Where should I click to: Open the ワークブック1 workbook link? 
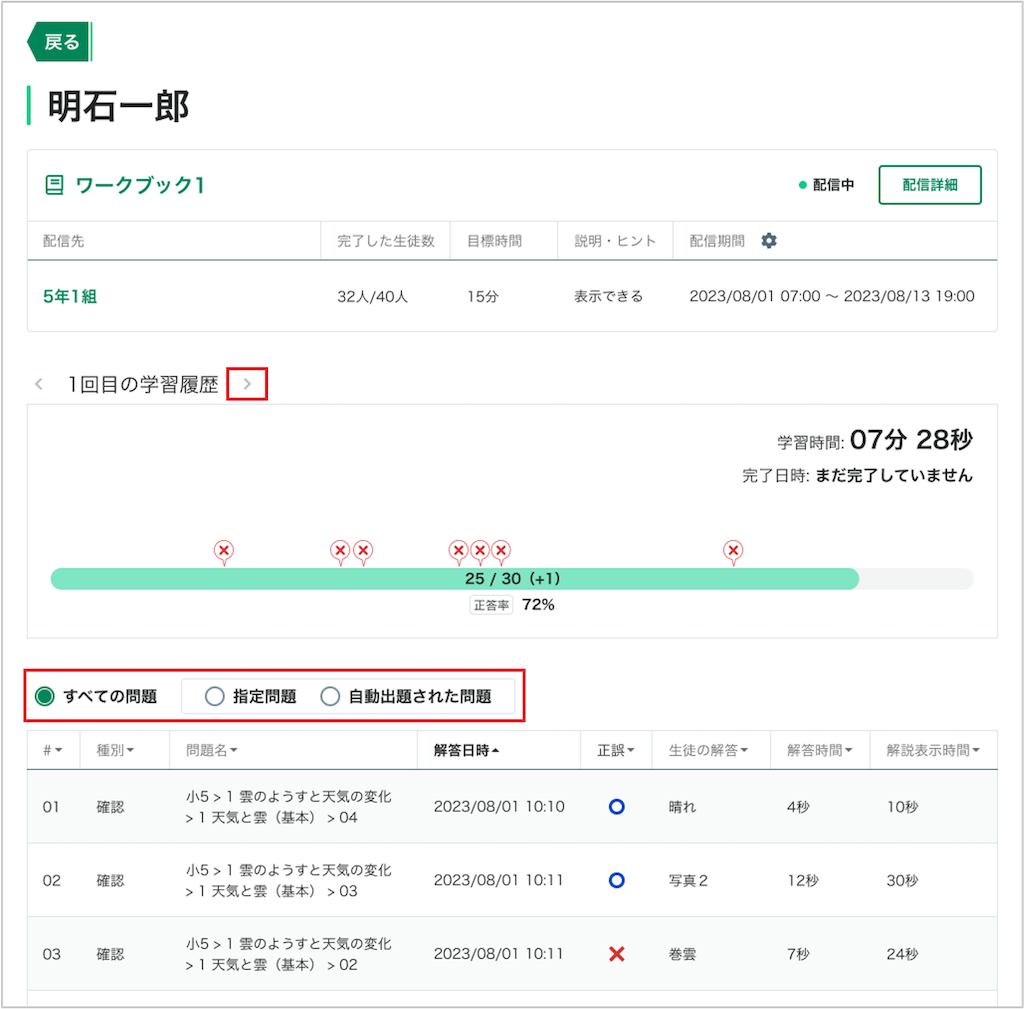[x=140, y=185]
